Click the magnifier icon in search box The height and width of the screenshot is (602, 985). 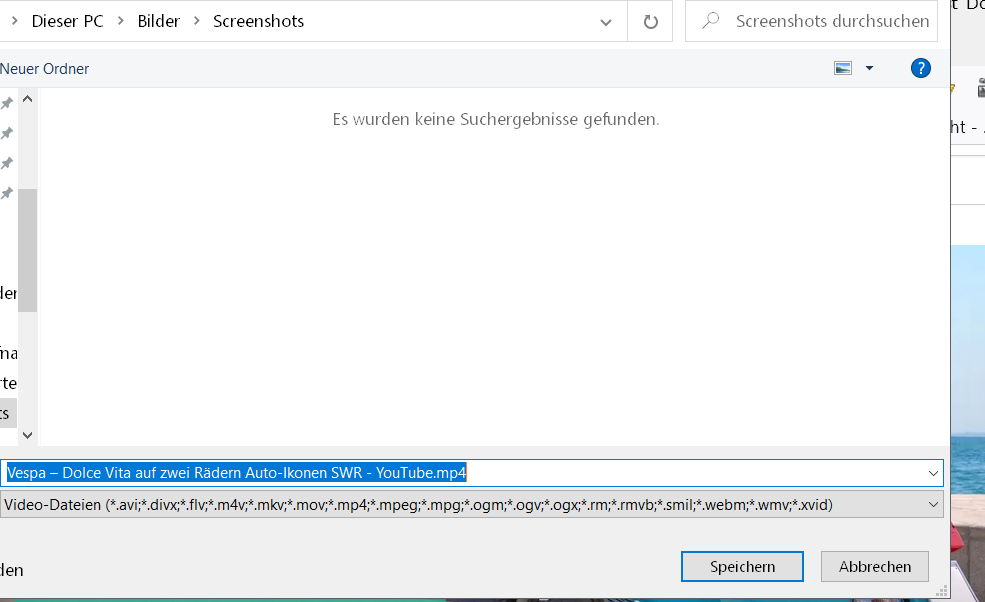(711, 21)
